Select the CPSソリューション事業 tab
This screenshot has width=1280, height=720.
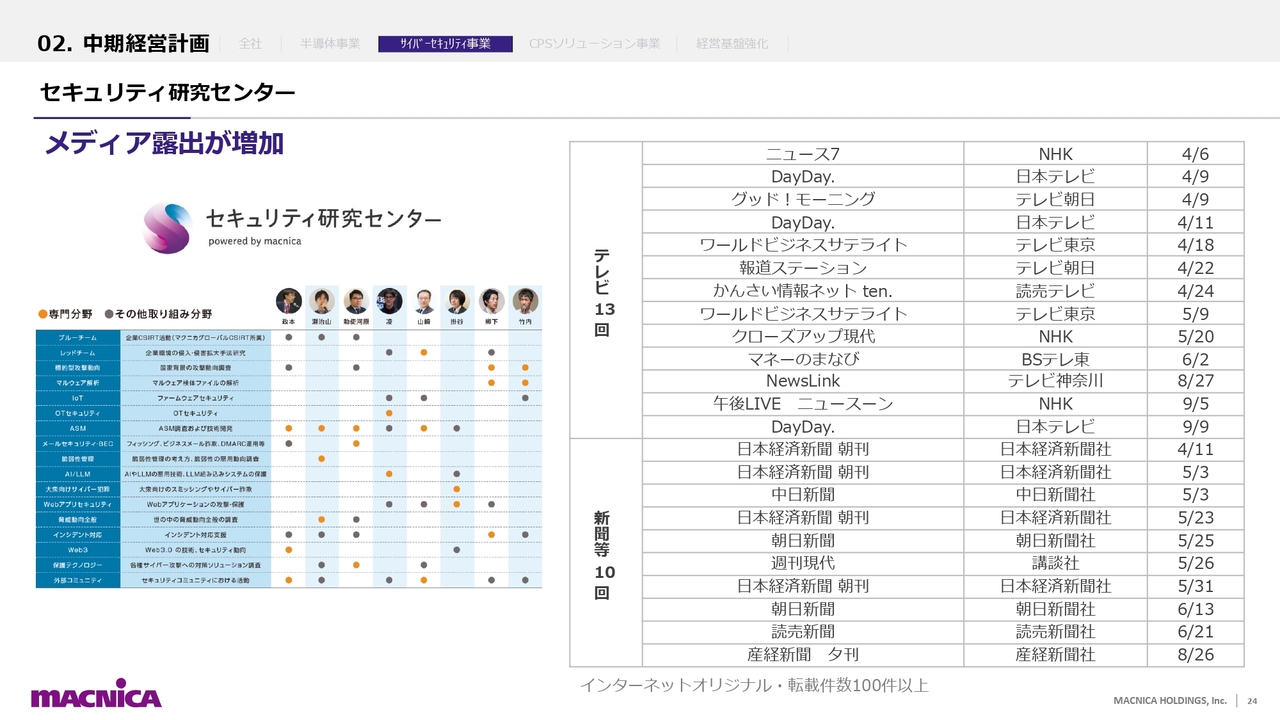pyautogui.click(x=595, y=44)
